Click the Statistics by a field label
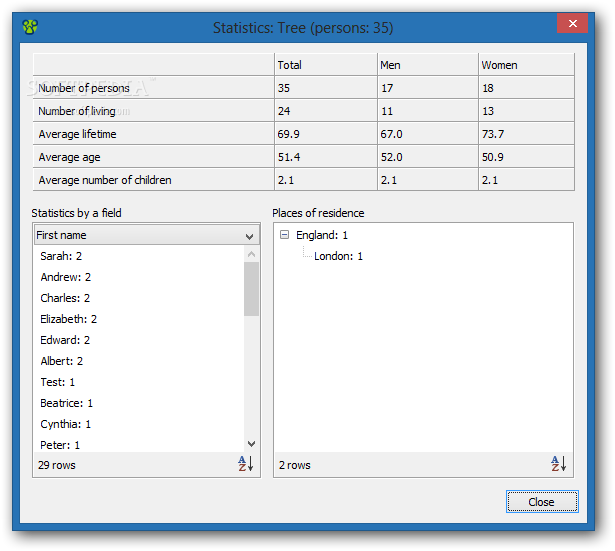Image resolution: width=615 pixels, height=551 pixels. (x=76, y=213)
